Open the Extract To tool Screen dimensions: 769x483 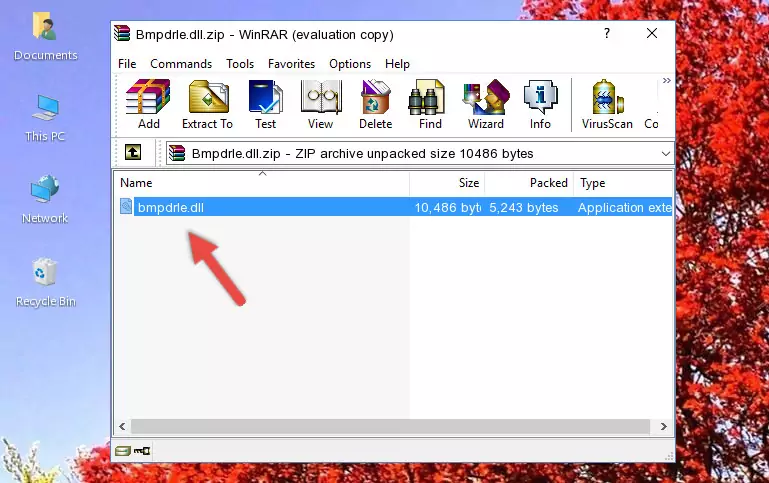pos(207,104)
